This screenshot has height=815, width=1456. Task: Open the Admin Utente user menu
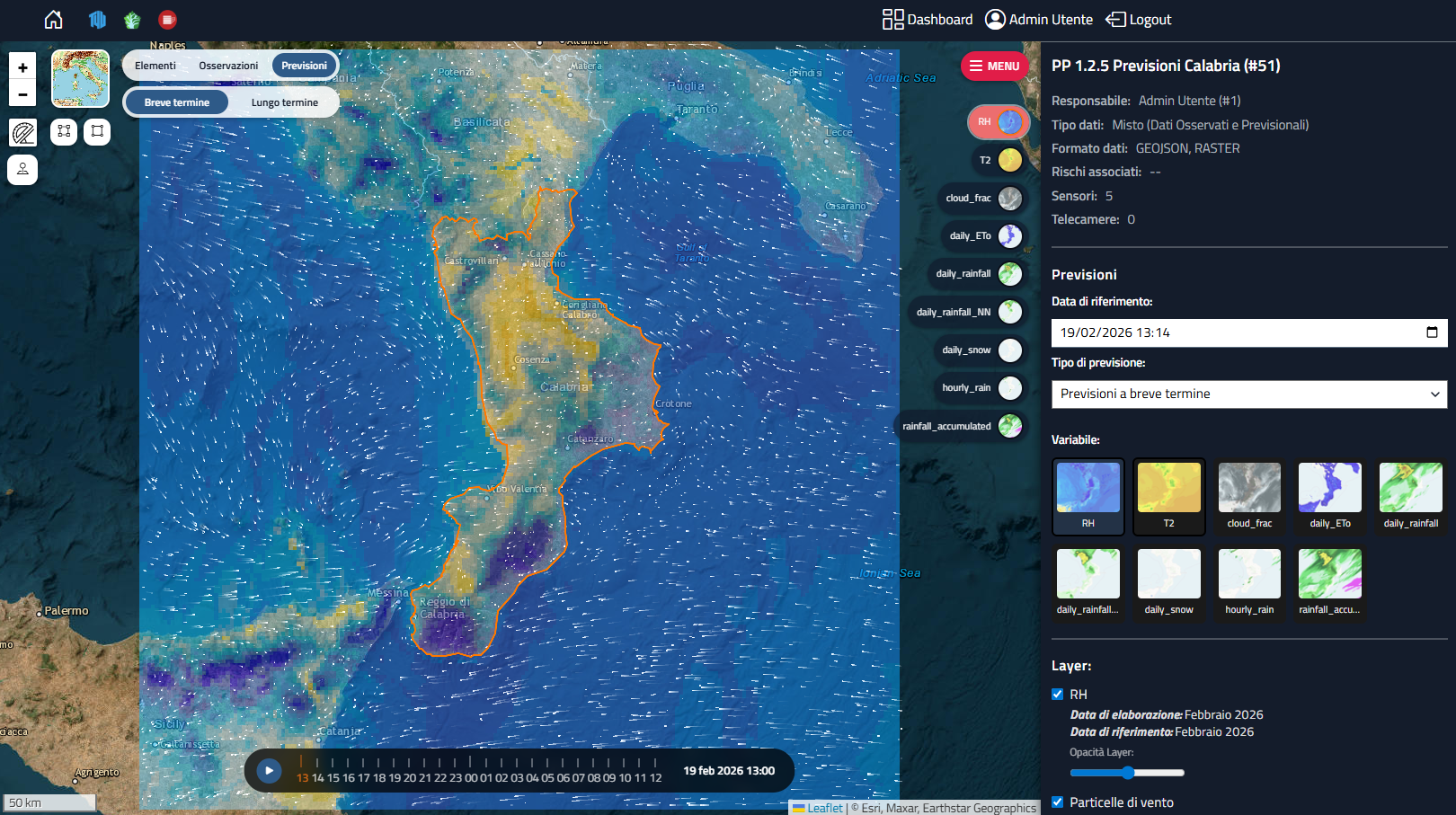click(x=1039, y=20)
